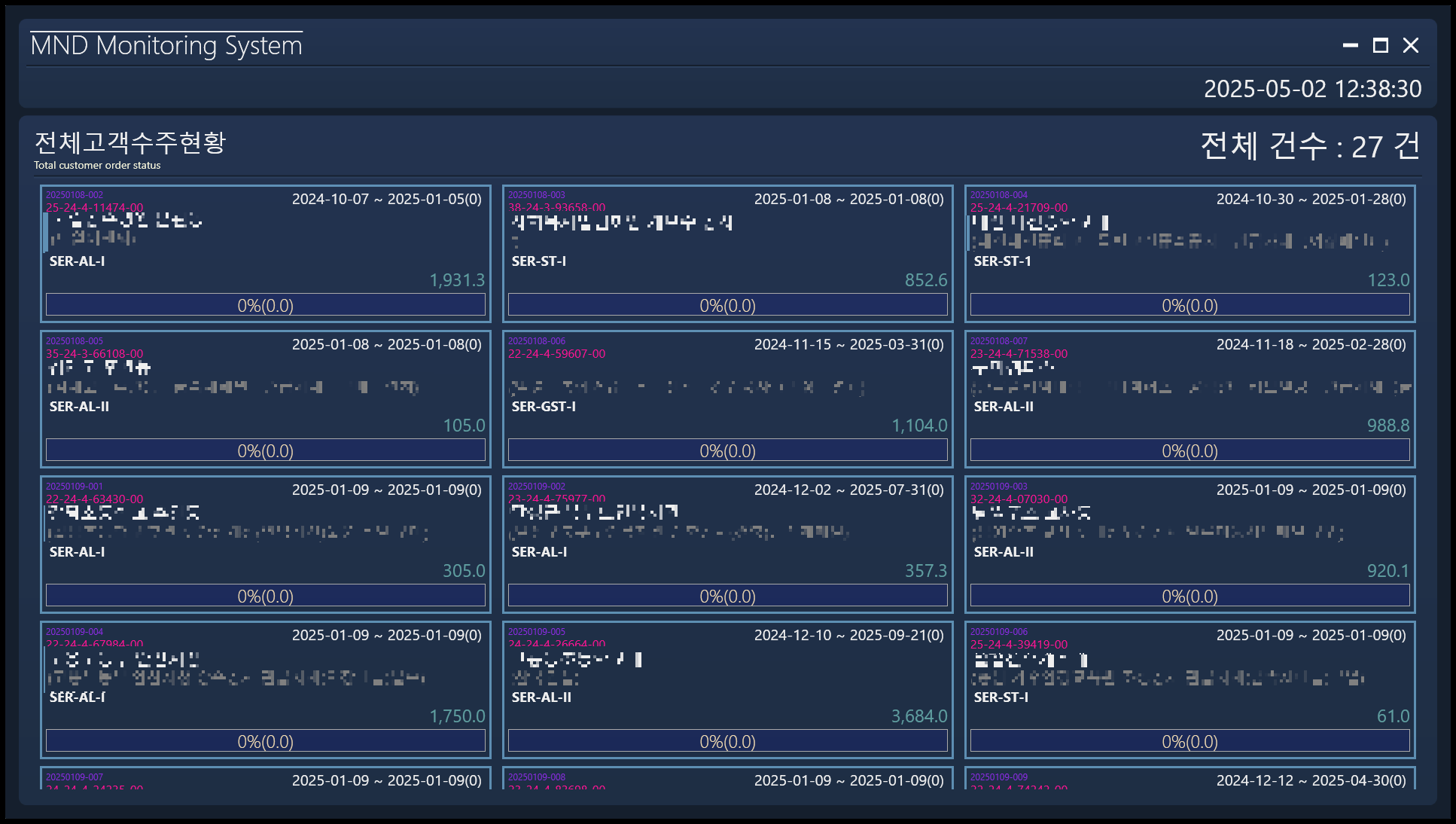Screen dimensions: 1456x824
Task: Click the 3,684.0 quantity value
Action: [918, 716]
